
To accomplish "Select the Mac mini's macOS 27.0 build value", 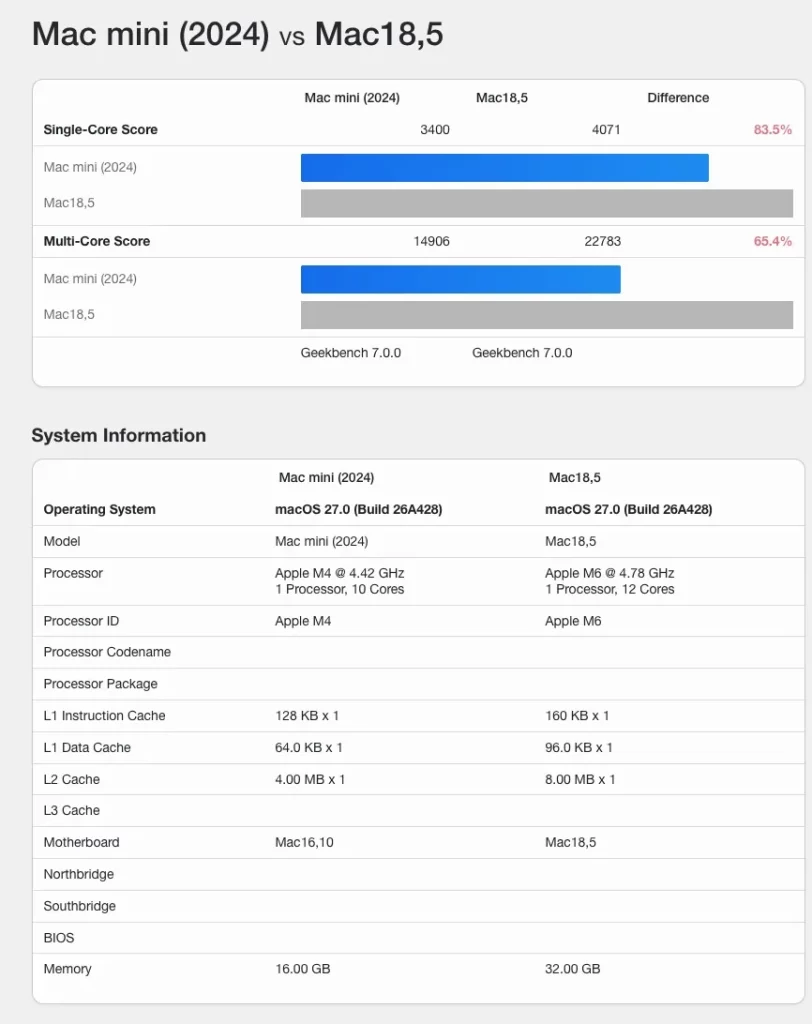I will point(359,509).
